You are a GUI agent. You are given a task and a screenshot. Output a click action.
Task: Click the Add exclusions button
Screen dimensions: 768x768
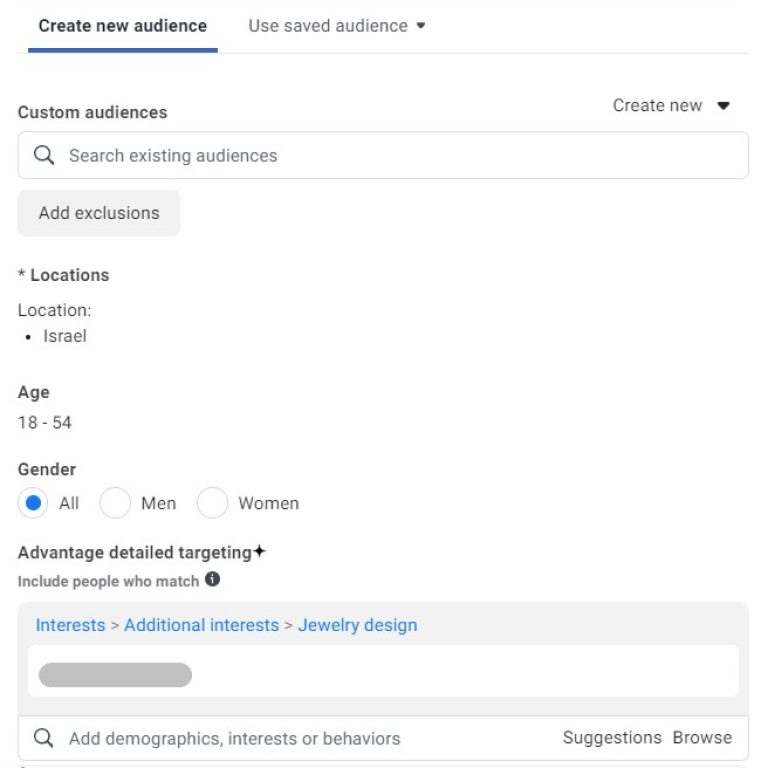[99, 213]
